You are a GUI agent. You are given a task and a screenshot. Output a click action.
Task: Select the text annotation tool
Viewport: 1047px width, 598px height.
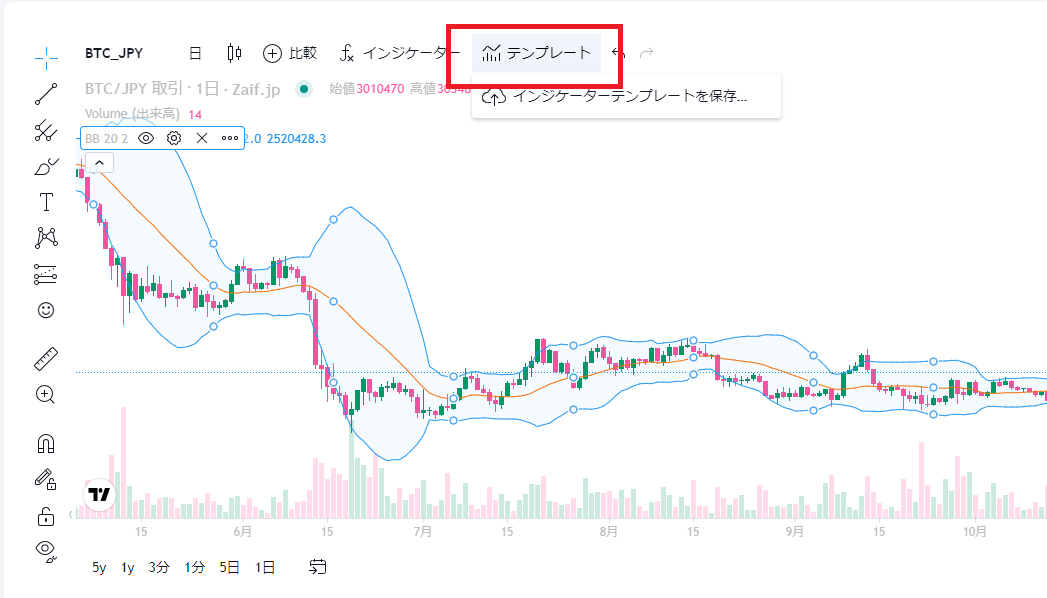pyautogui.click(x=46, y=202)
